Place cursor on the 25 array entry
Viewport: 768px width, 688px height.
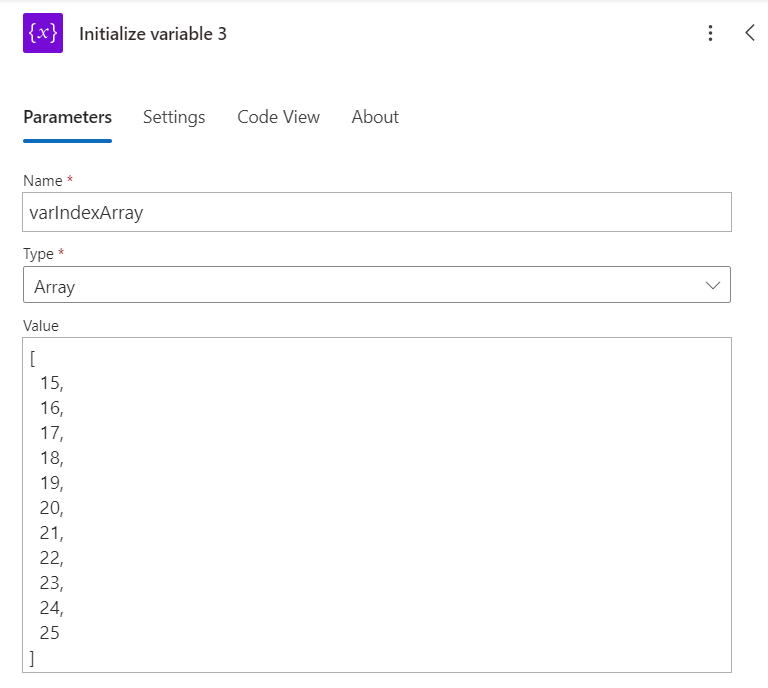click(50, 633)
